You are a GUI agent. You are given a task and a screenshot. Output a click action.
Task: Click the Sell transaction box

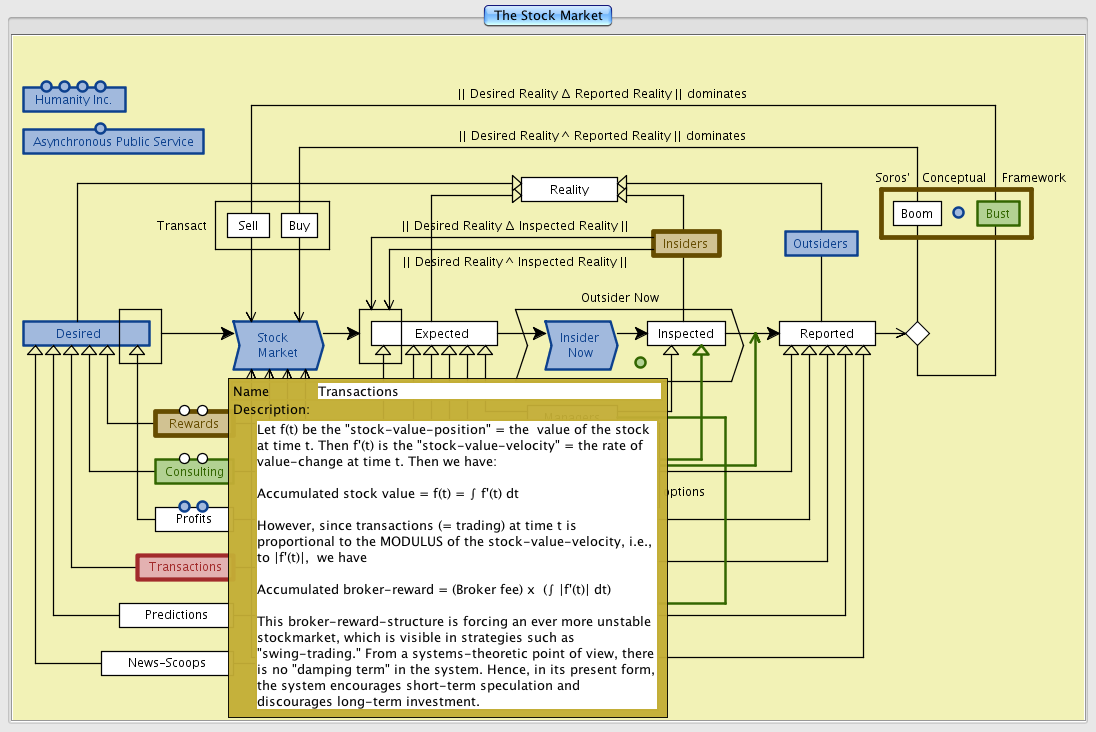pos(248,226)
